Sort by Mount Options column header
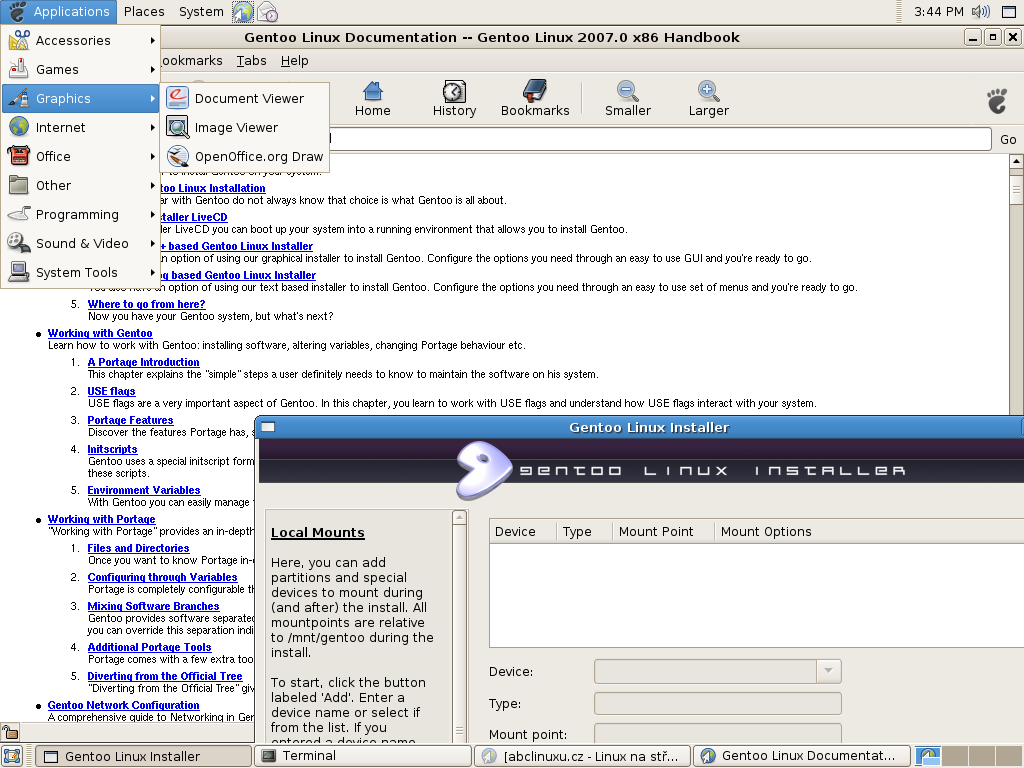Screen dimensions: 1024x768 click(x=869, y=532)
